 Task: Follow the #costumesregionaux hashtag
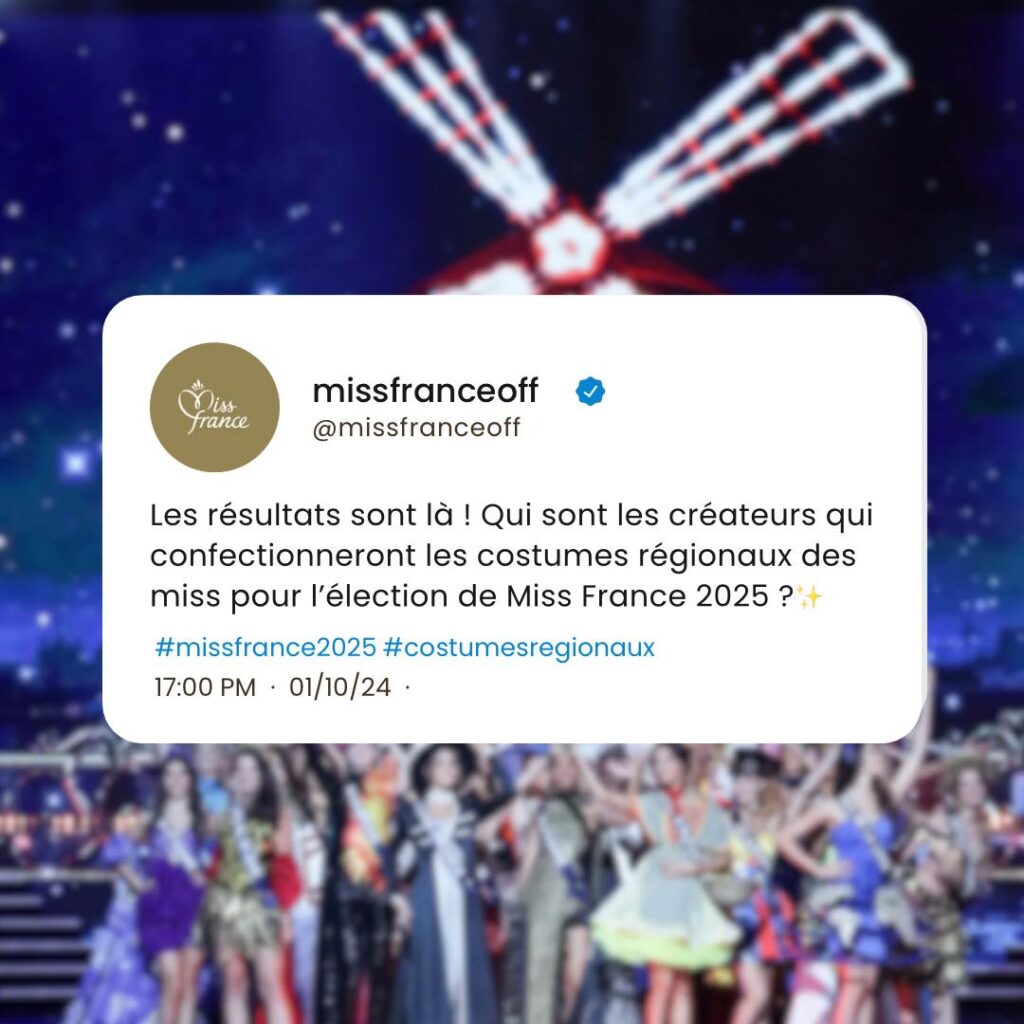click(x=519, y=647)
